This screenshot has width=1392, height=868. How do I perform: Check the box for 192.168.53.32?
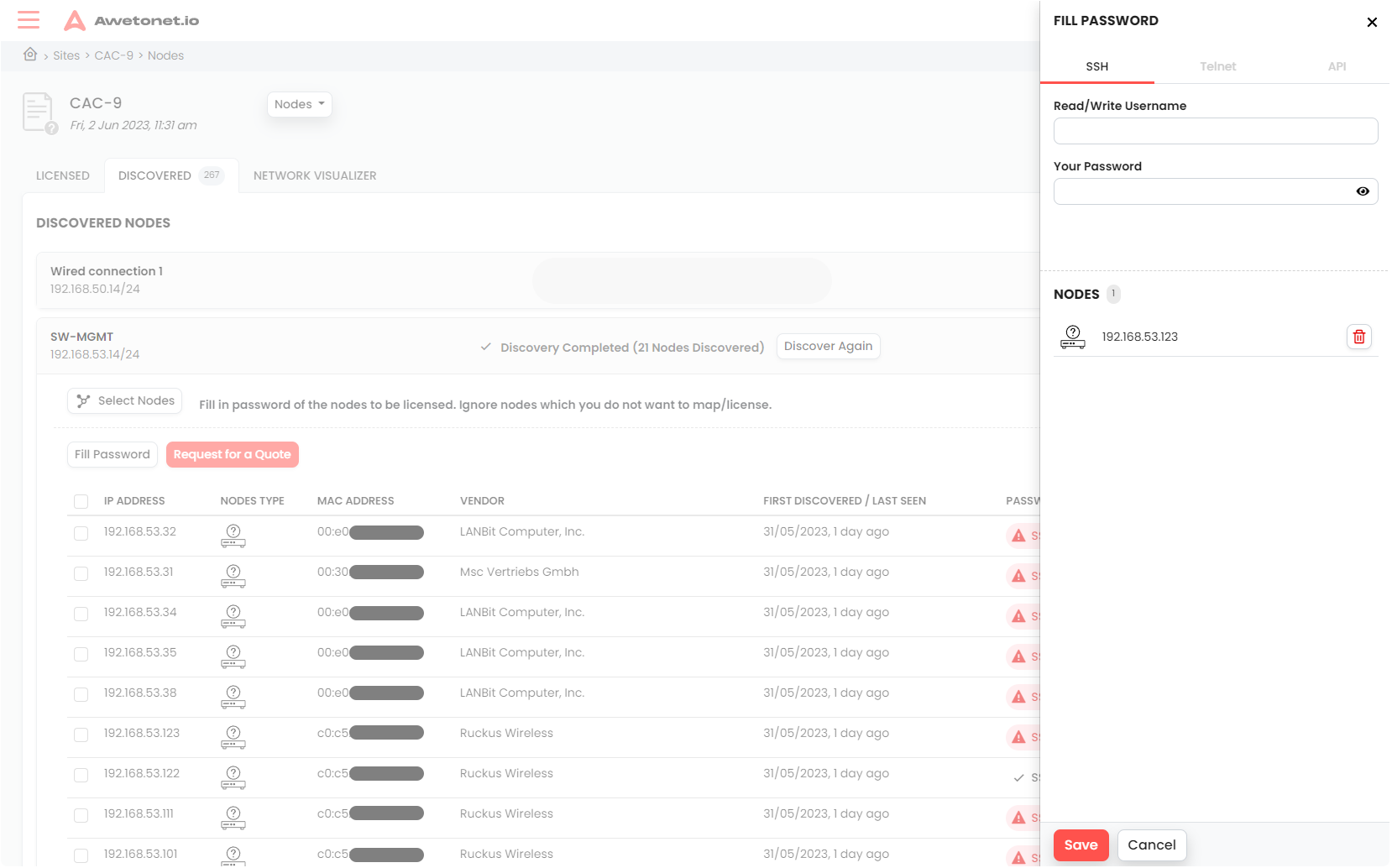point(81,533)
